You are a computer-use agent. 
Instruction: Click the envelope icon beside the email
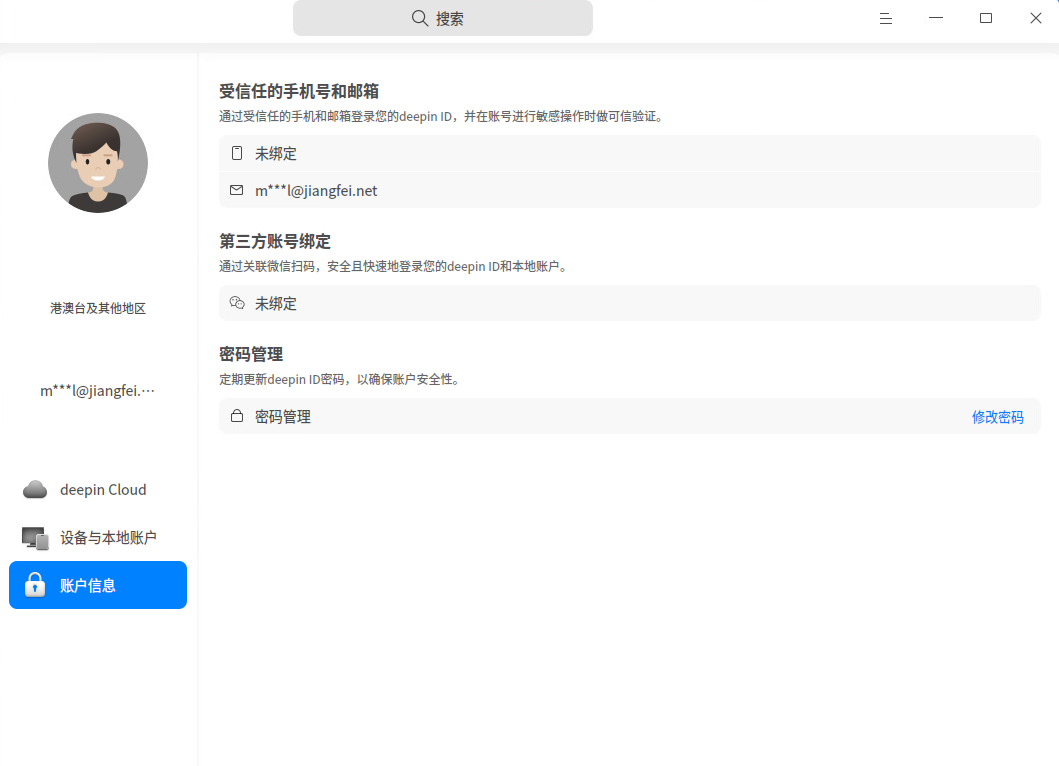[236, 190]
